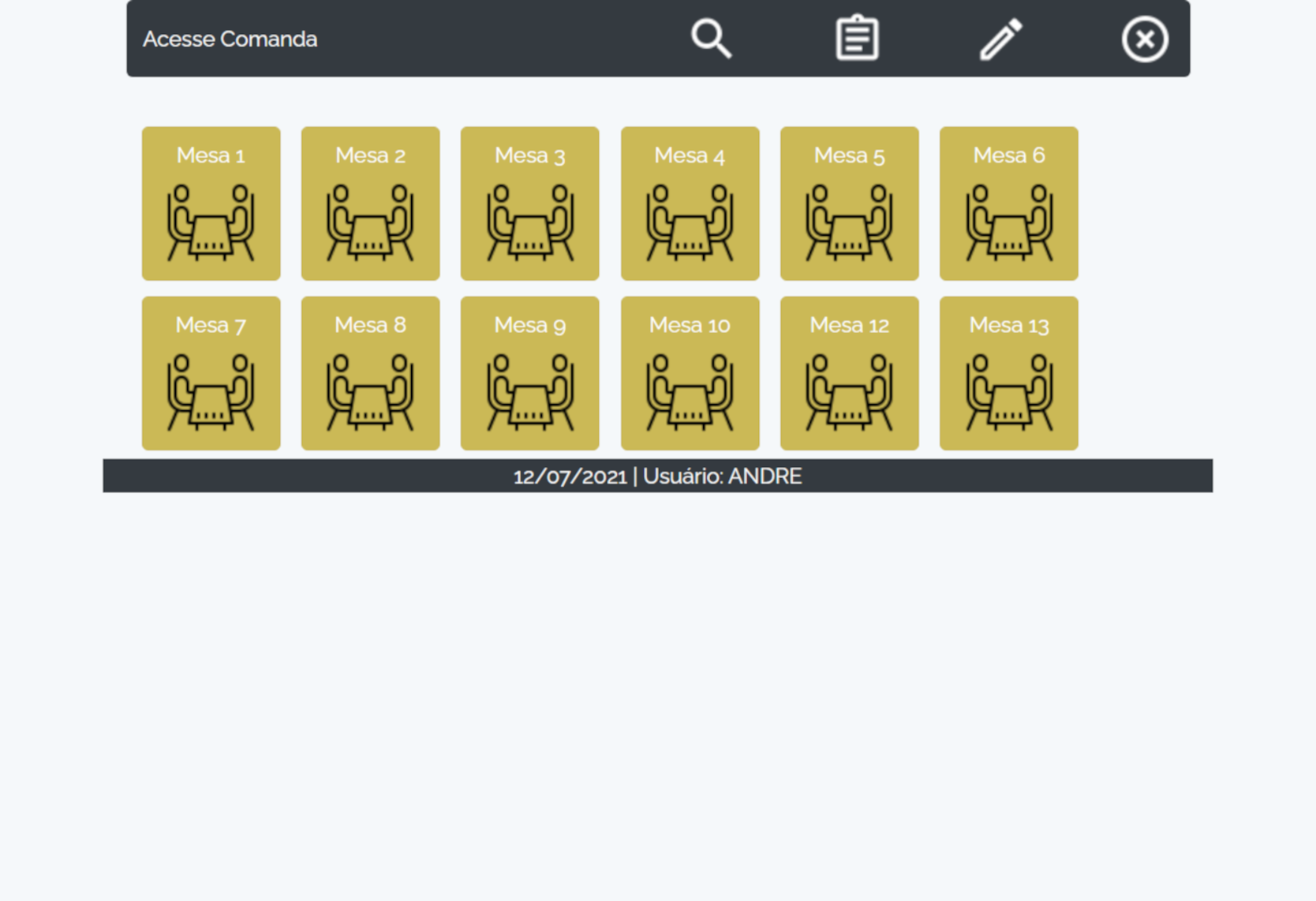Open the clipboard list icon

pos(857,38)
